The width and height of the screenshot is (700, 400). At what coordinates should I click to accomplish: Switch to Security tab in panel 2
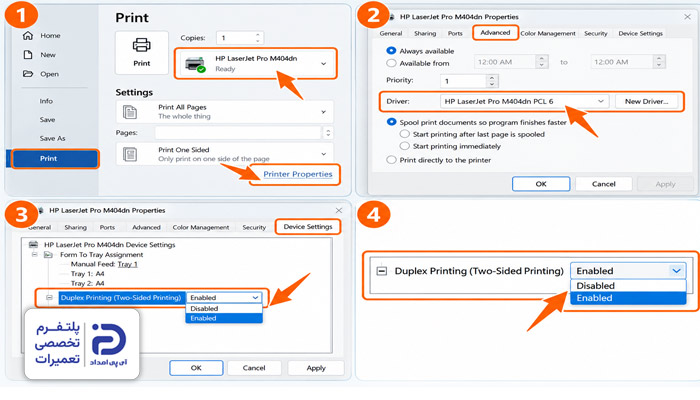pyautogui.click(x=596, y=33)
